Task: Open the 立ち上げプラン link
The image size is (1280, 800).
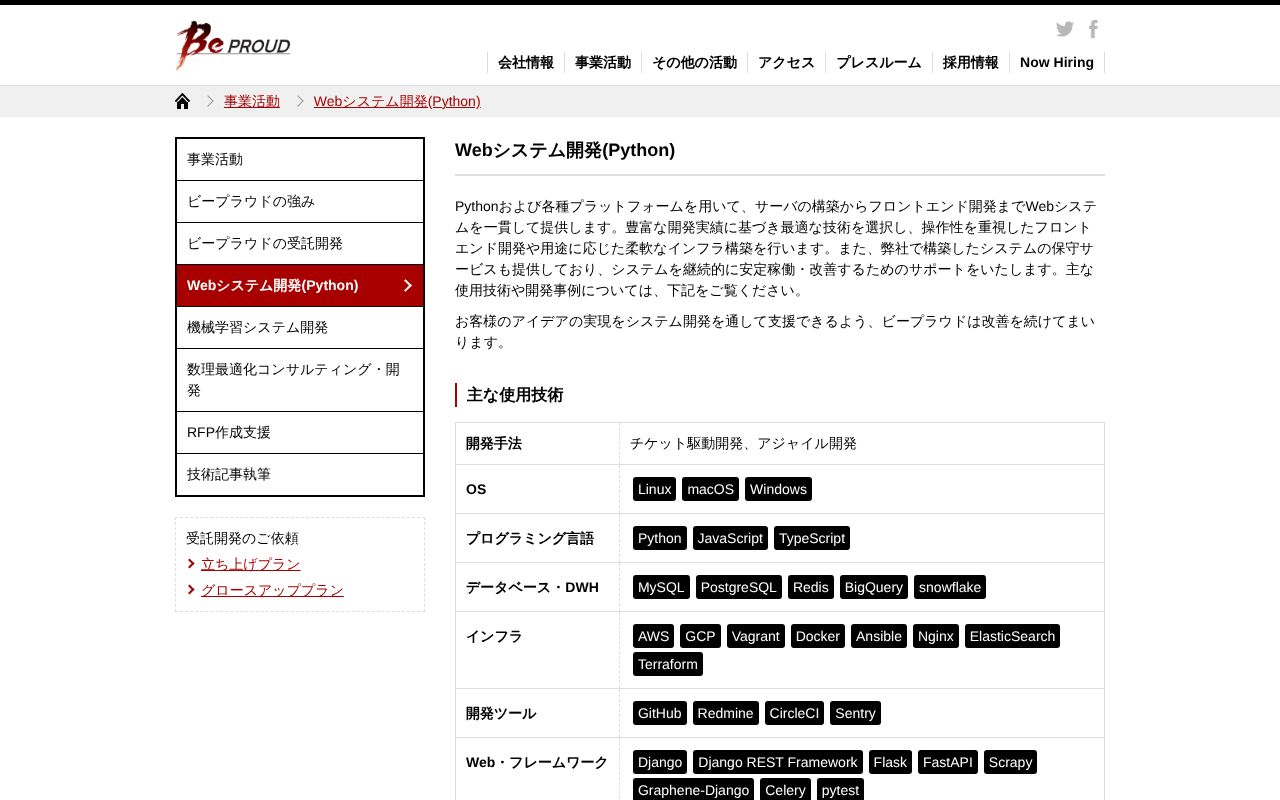Action: pyautogui.click(x=251, y=564)
